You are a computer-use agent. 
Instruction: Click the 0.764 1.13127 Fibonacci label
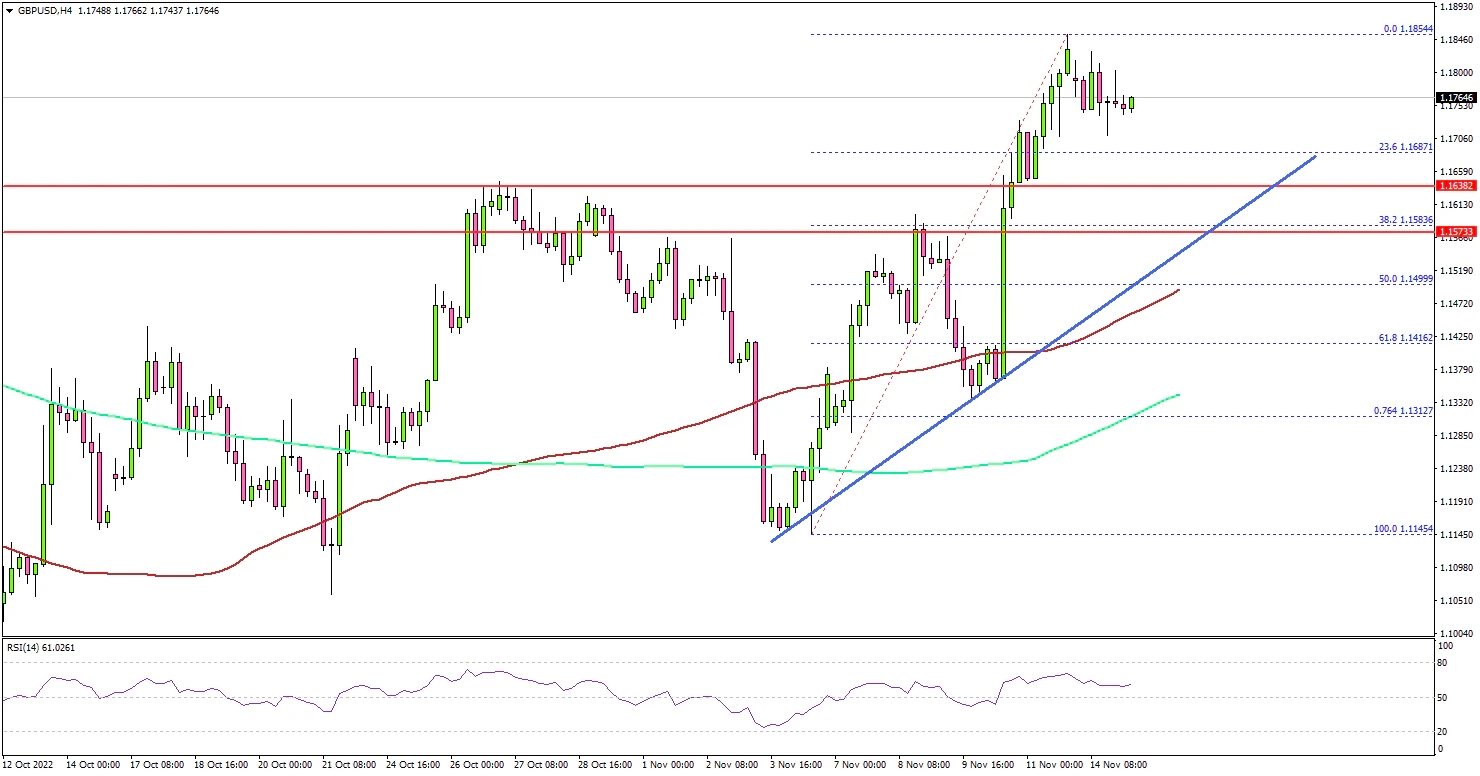[1406, 410]
